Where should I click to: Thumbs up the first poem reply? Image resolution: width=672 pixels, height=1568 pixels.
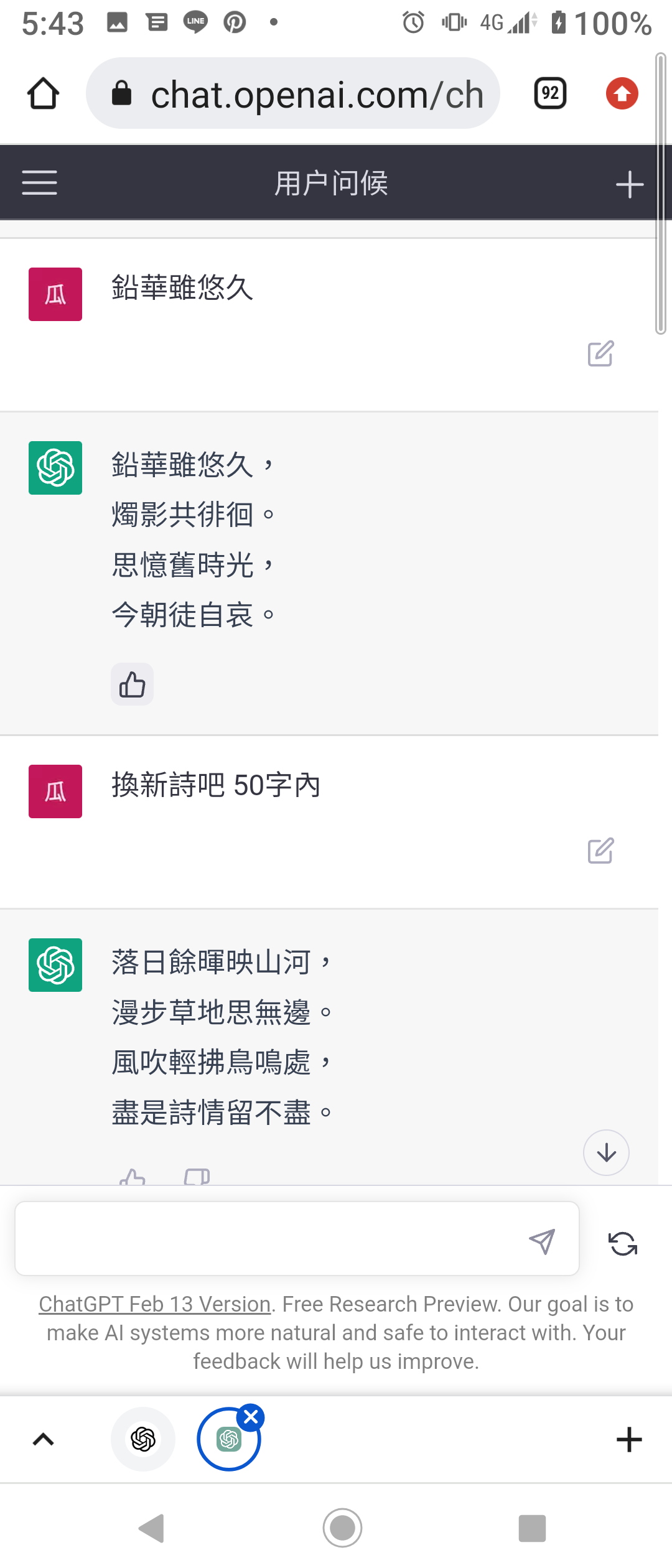132,684
